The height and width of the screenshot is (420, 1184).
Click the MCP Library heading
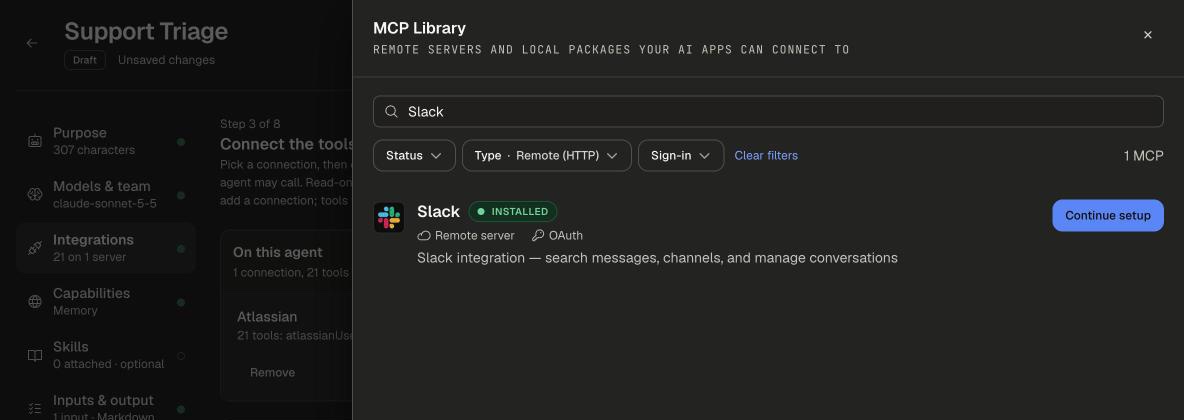[x=419, y=28]
